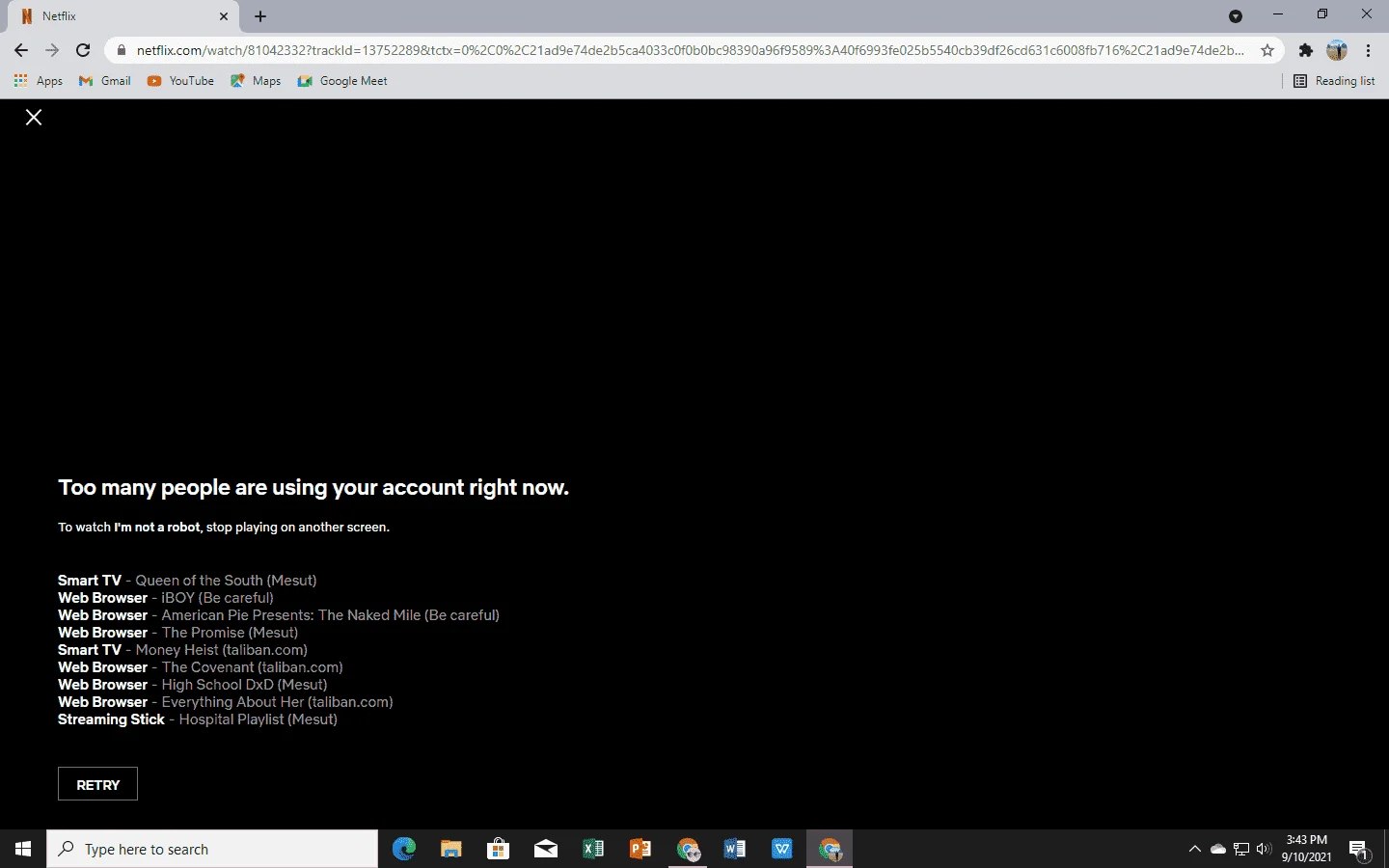Go back with the browser back arrow

pos(21,50)
